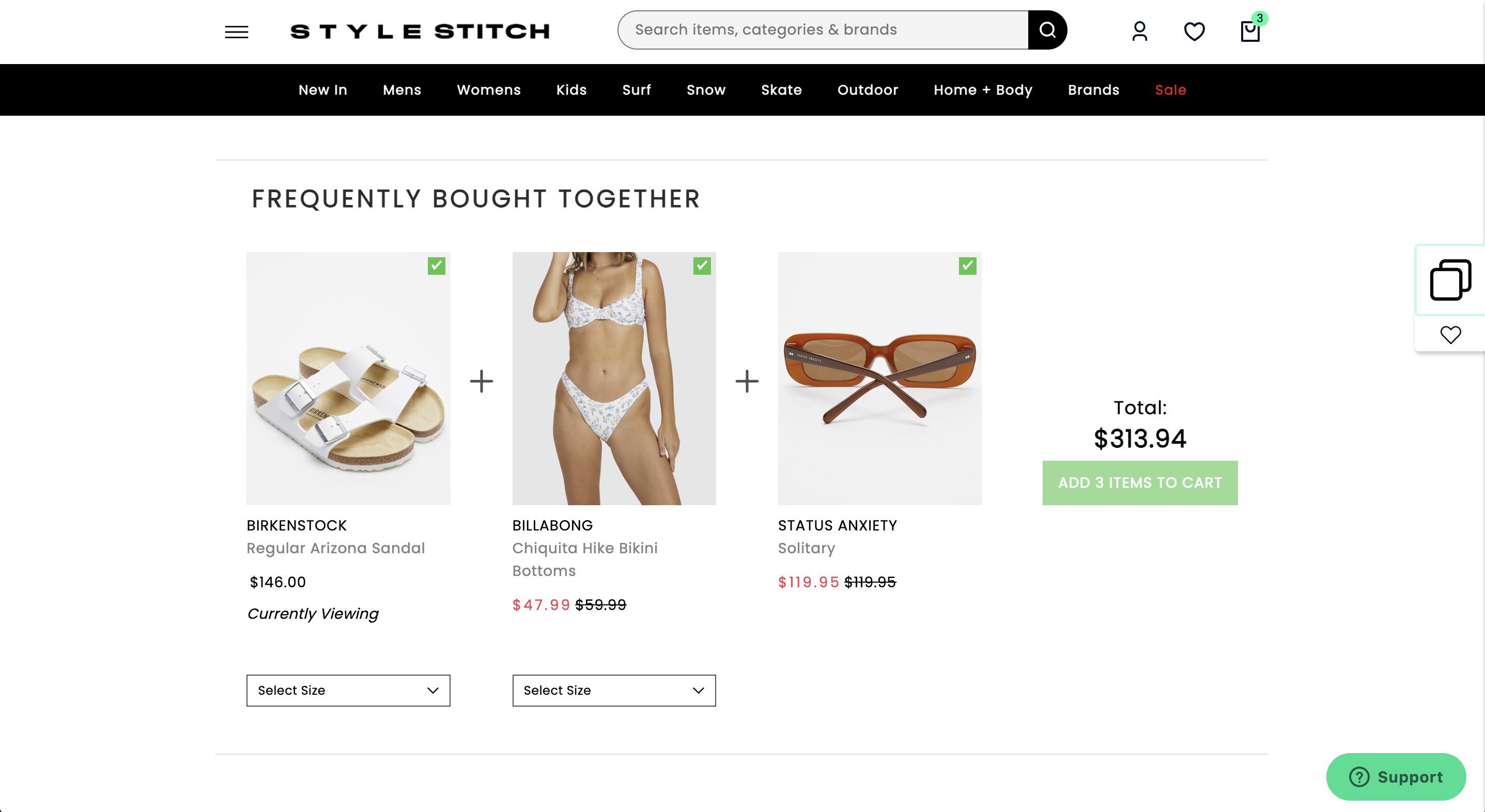Open the Support chat button
Viewport: 1485px width, 812px height.
pos(1395,777)
